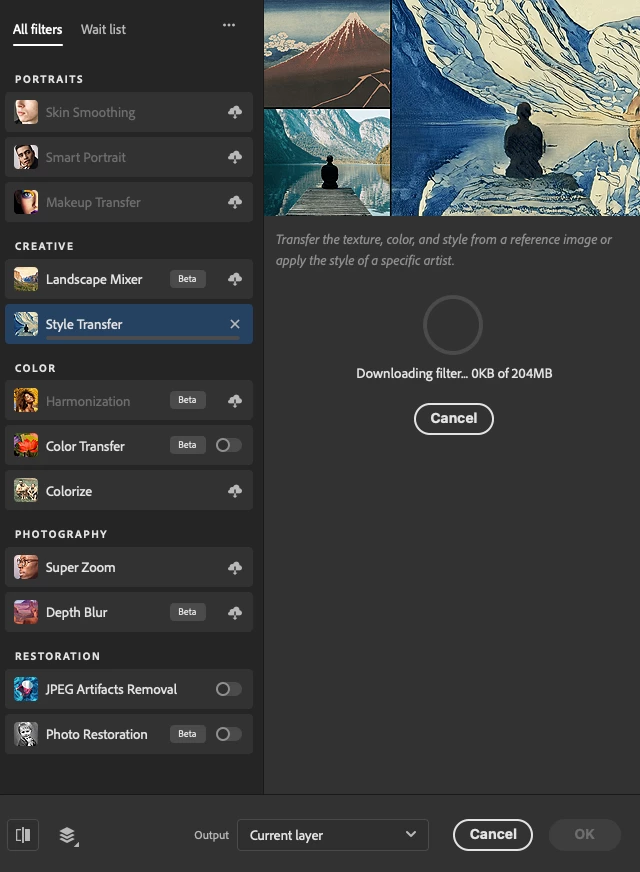
Task: Select the Color Transfer filter label
Action: 85,446
